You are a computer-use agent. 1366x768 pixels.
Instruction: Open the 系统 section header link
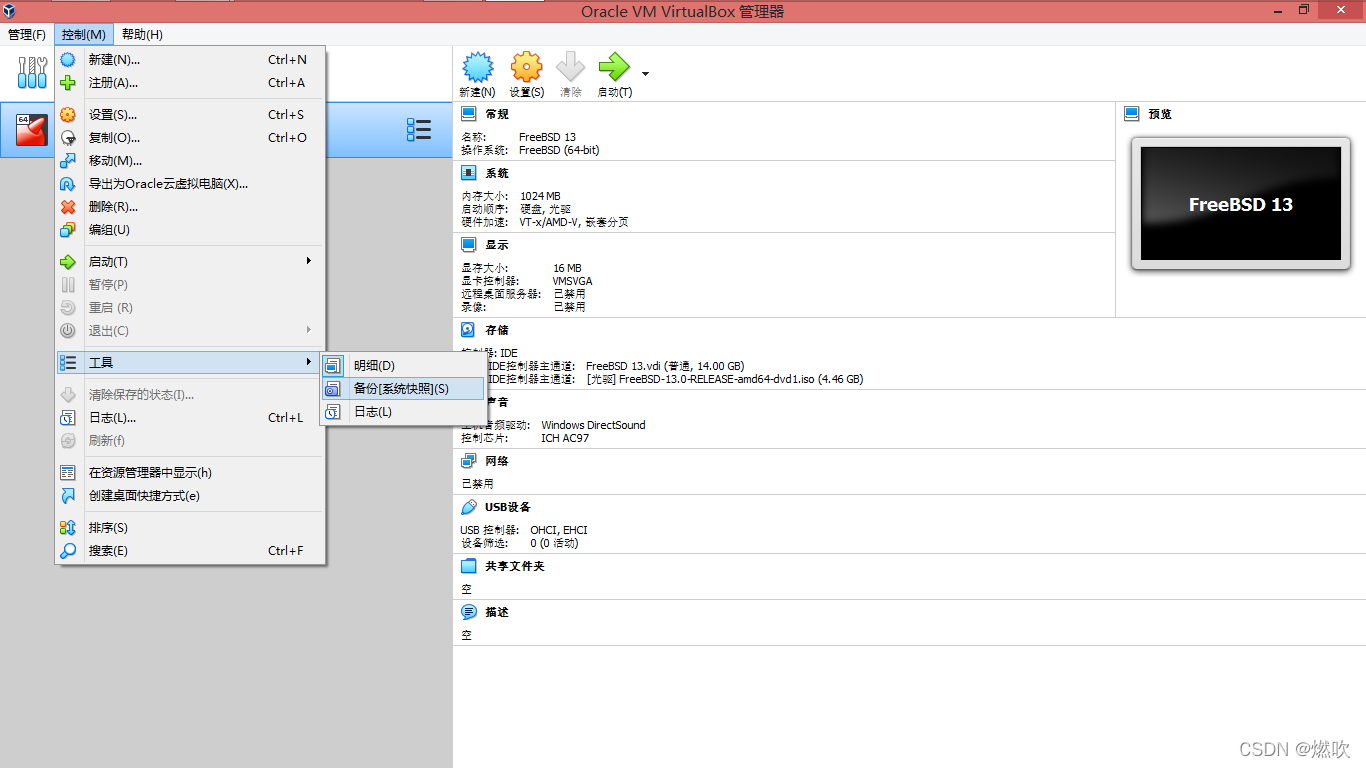(x=497, y=173)
